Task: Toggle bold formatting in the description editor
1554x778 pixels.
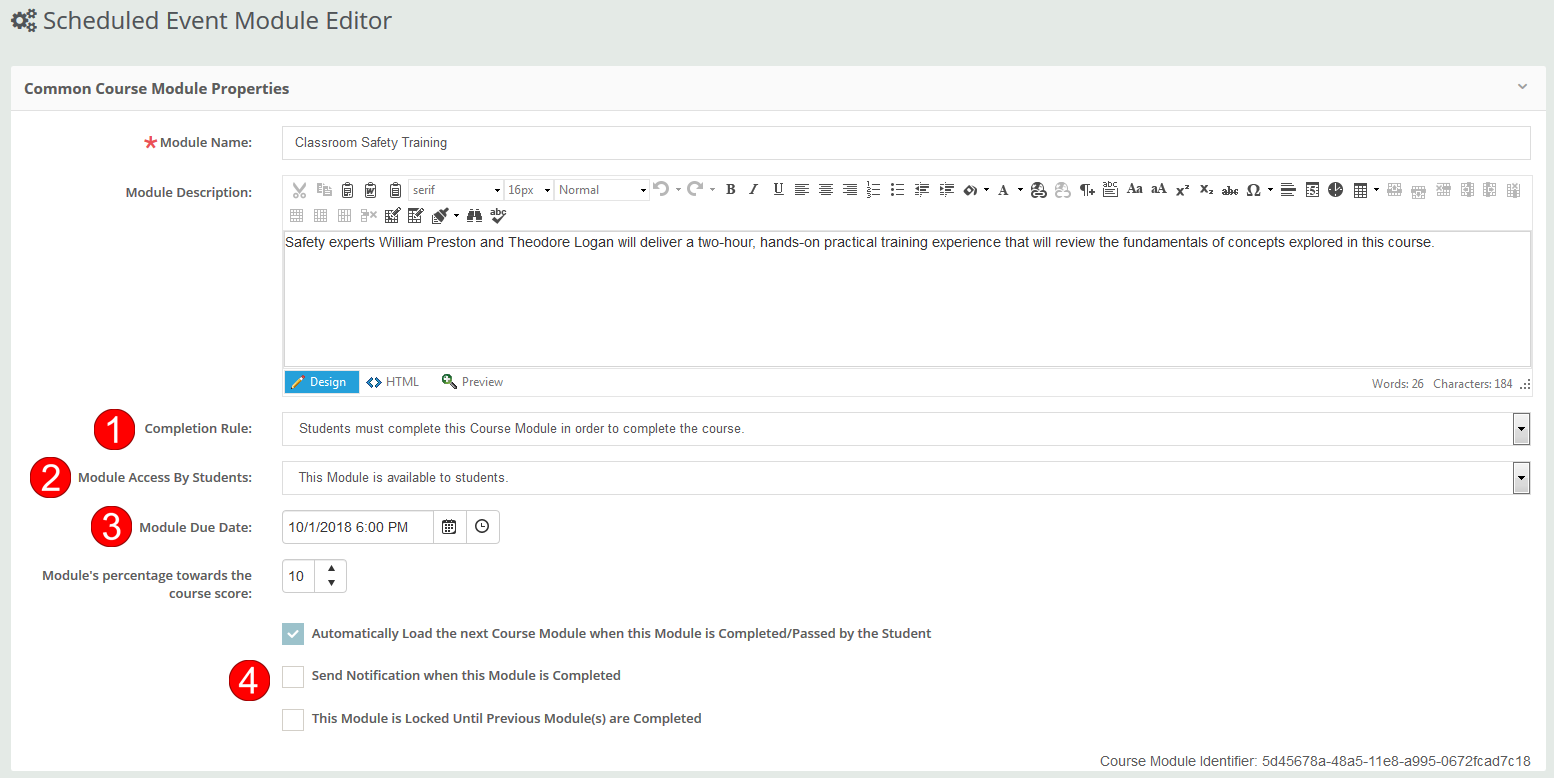Action: pyautogui.click(x=730, y=189)
